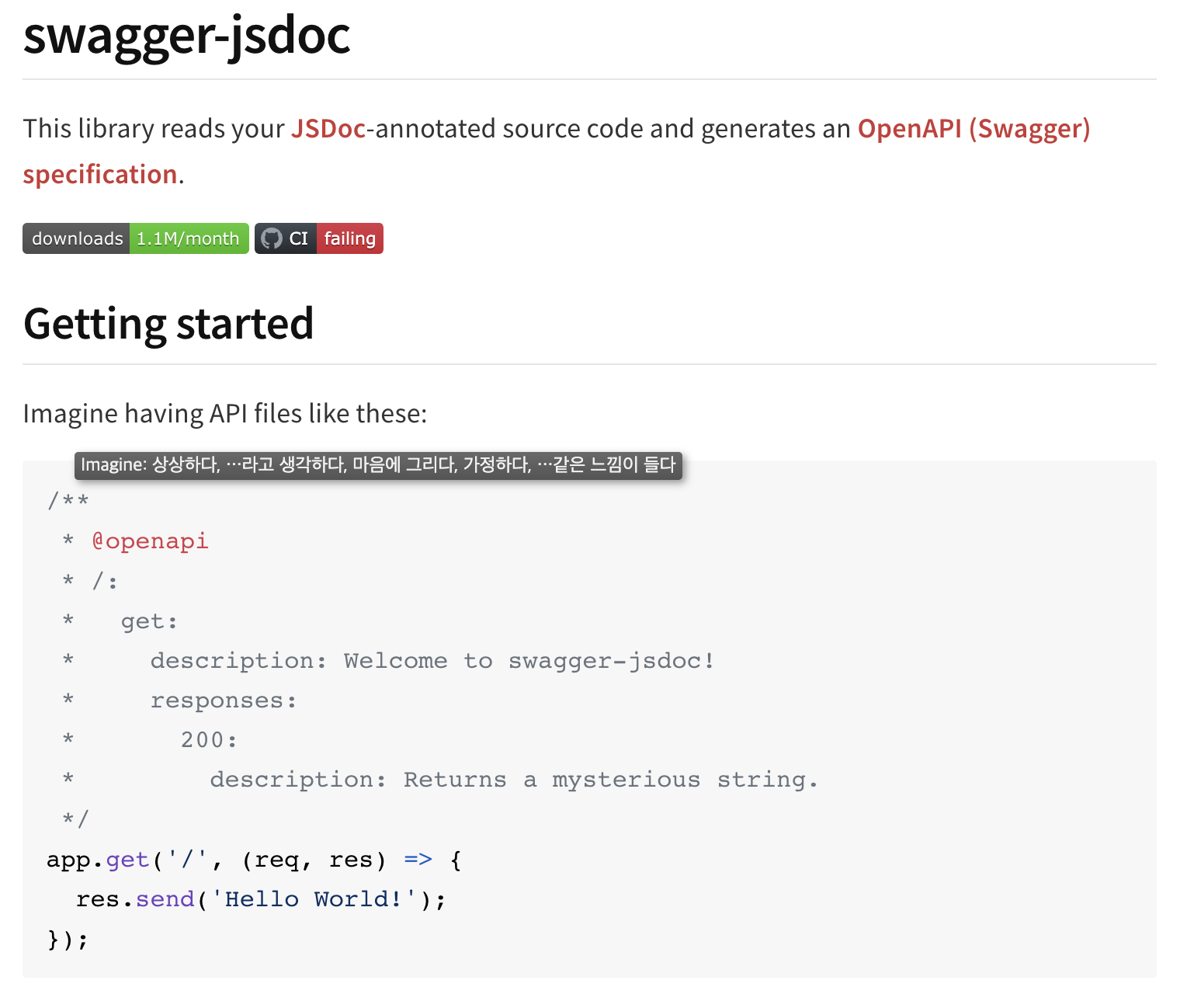Click the text 'Imagine having API files like these:'

[x=225, y=413]
